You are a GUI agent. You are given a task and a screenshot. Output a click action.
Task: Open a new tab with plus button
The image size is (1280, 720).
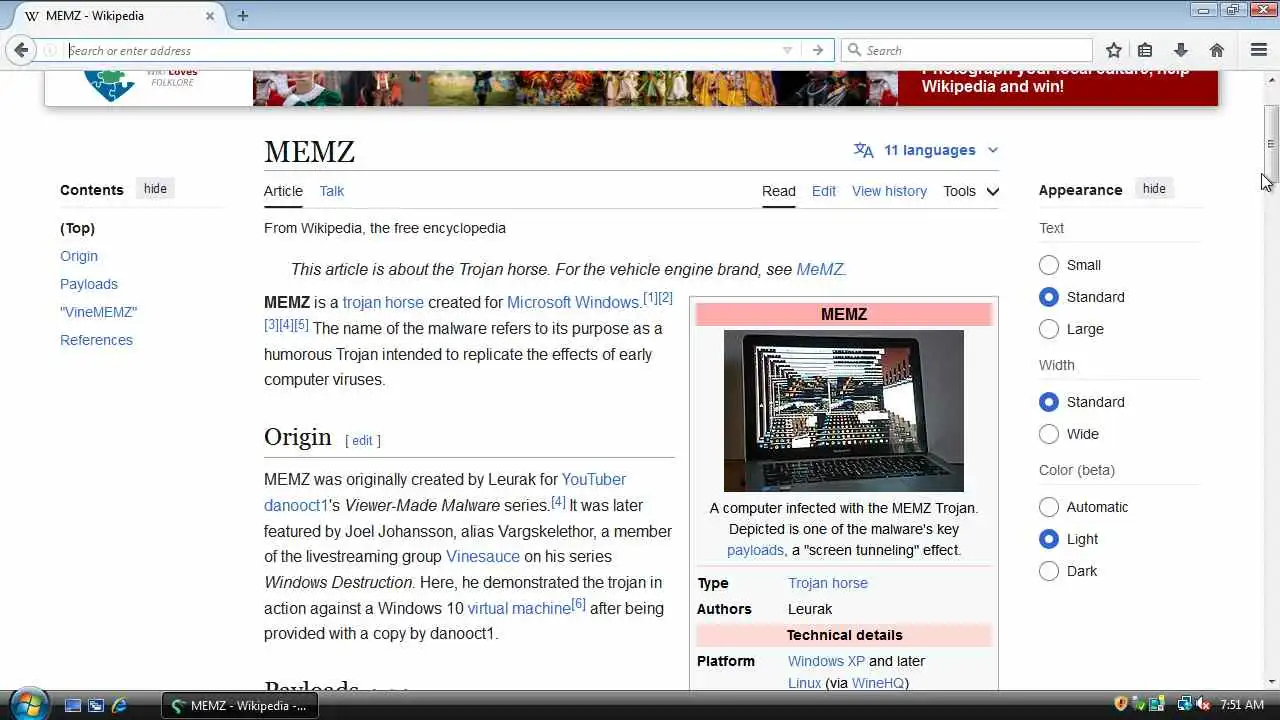[243, 16]
